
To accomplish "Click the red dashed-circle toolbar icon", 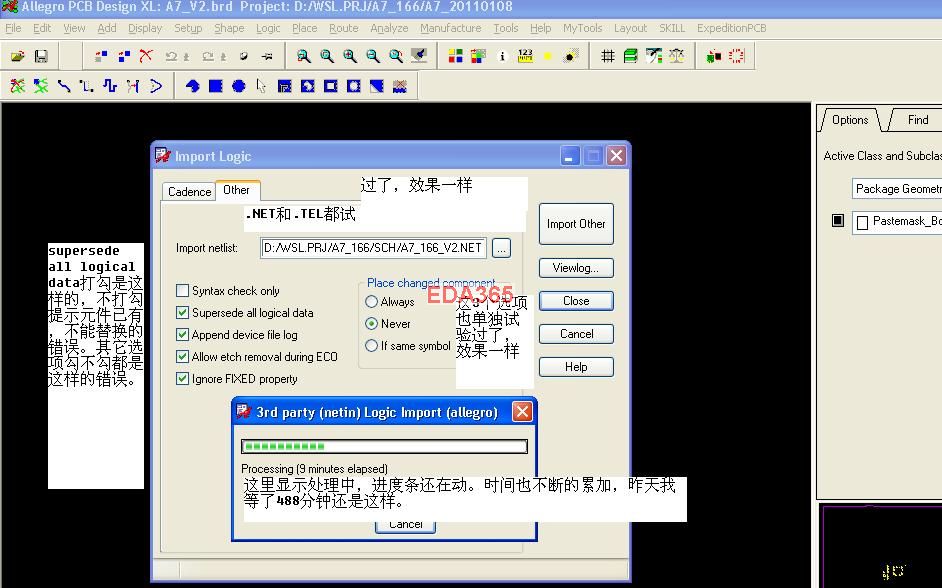I will pyautogui.click(x=736, y=56).
